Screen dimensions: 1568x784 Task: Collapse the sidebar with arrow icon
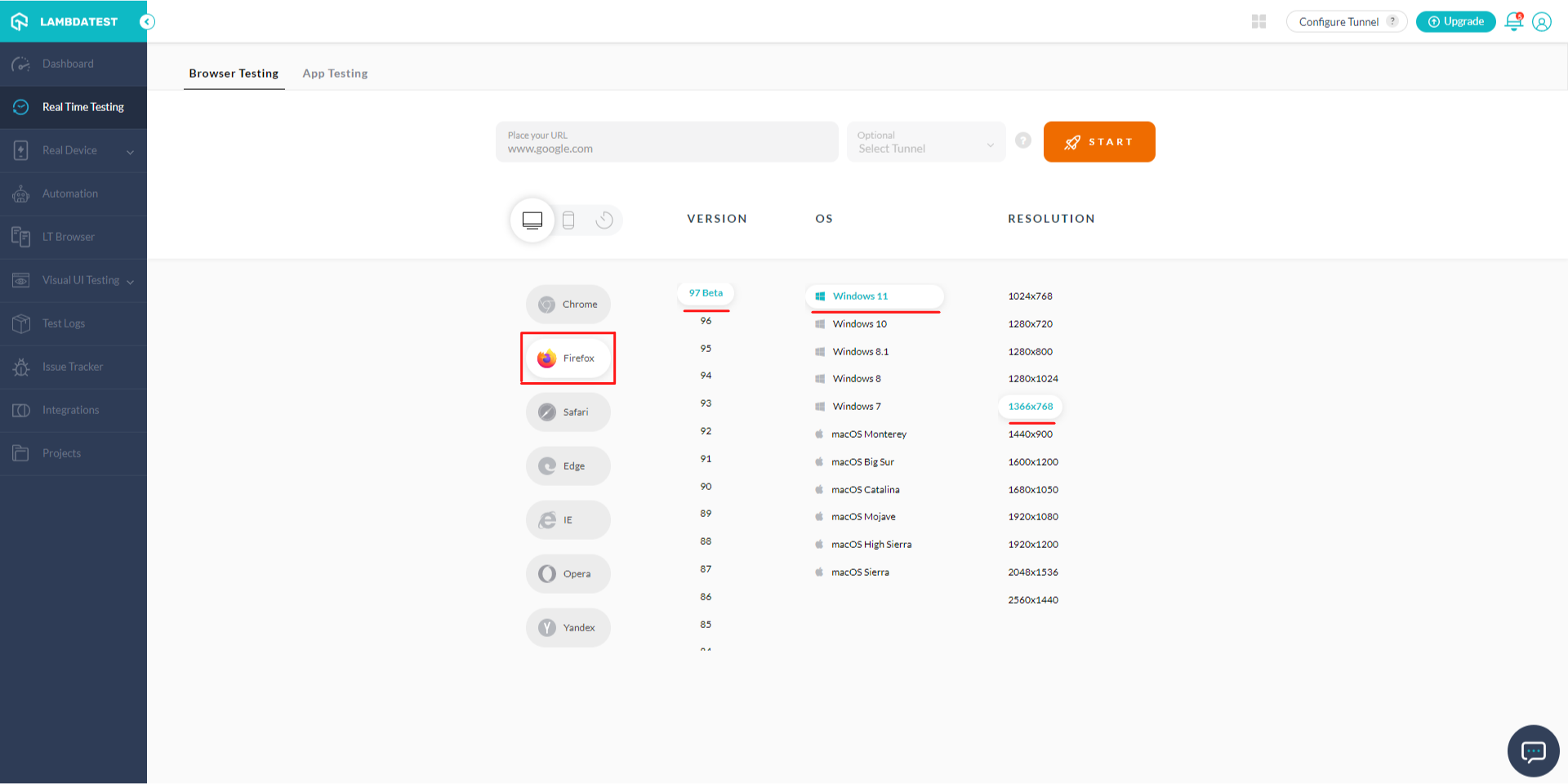click(147, 22)
